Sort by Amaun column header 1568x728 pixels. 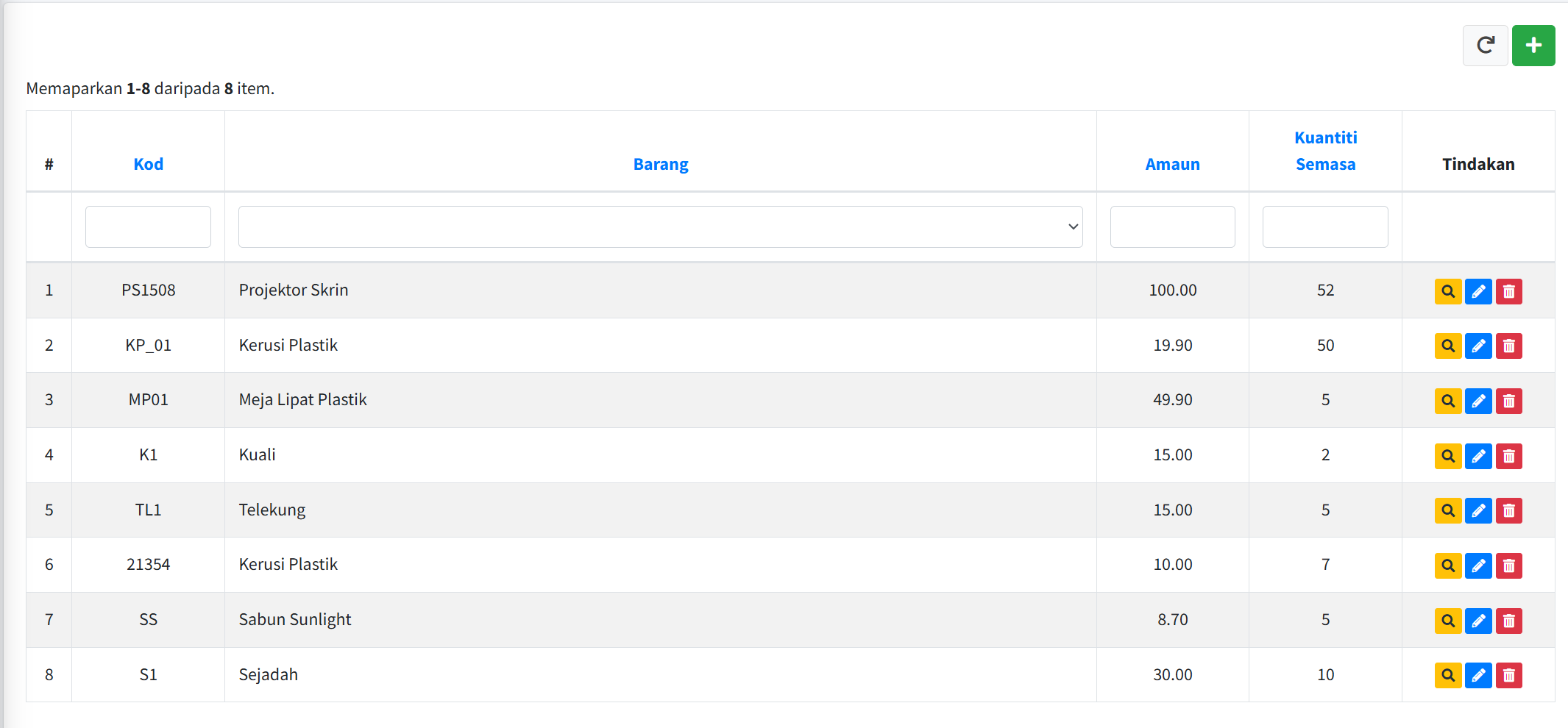[x=1172, y=164]
